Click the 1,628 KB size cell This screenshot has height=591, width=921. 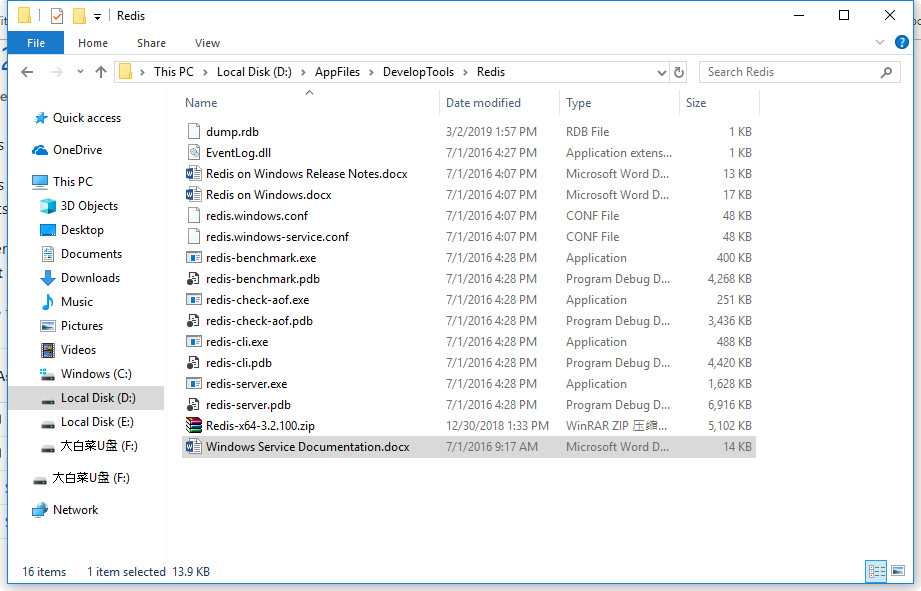coord(730,384)
